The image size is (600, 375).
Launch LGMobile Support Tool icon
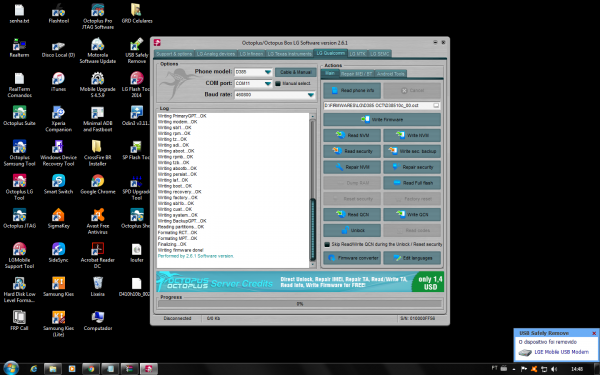pyautogui.click(x=19, y=255)
